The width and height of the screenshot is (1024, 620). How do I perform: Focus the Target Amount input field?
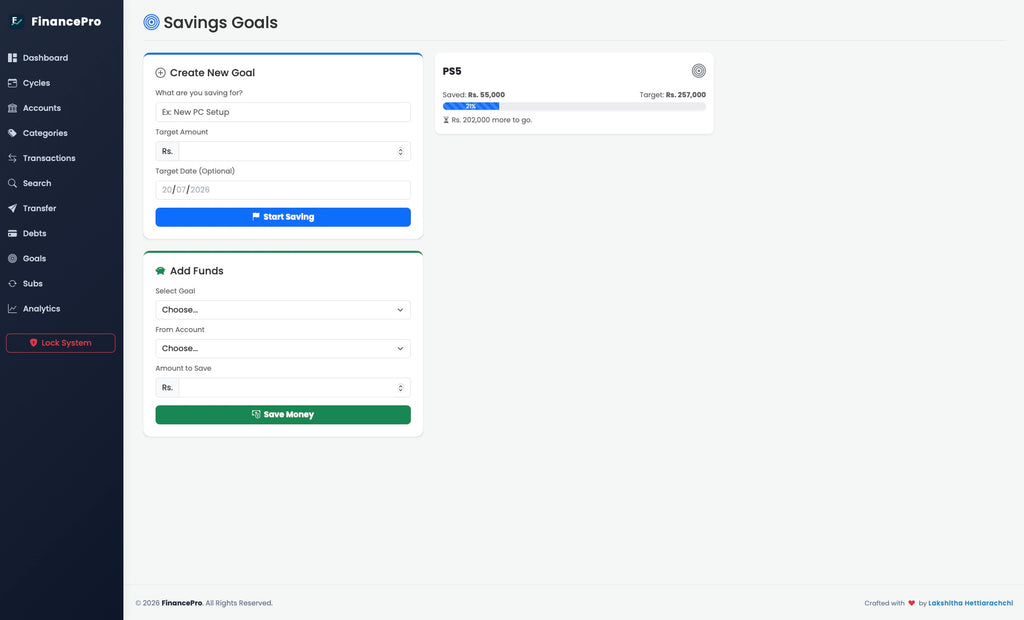294,152
